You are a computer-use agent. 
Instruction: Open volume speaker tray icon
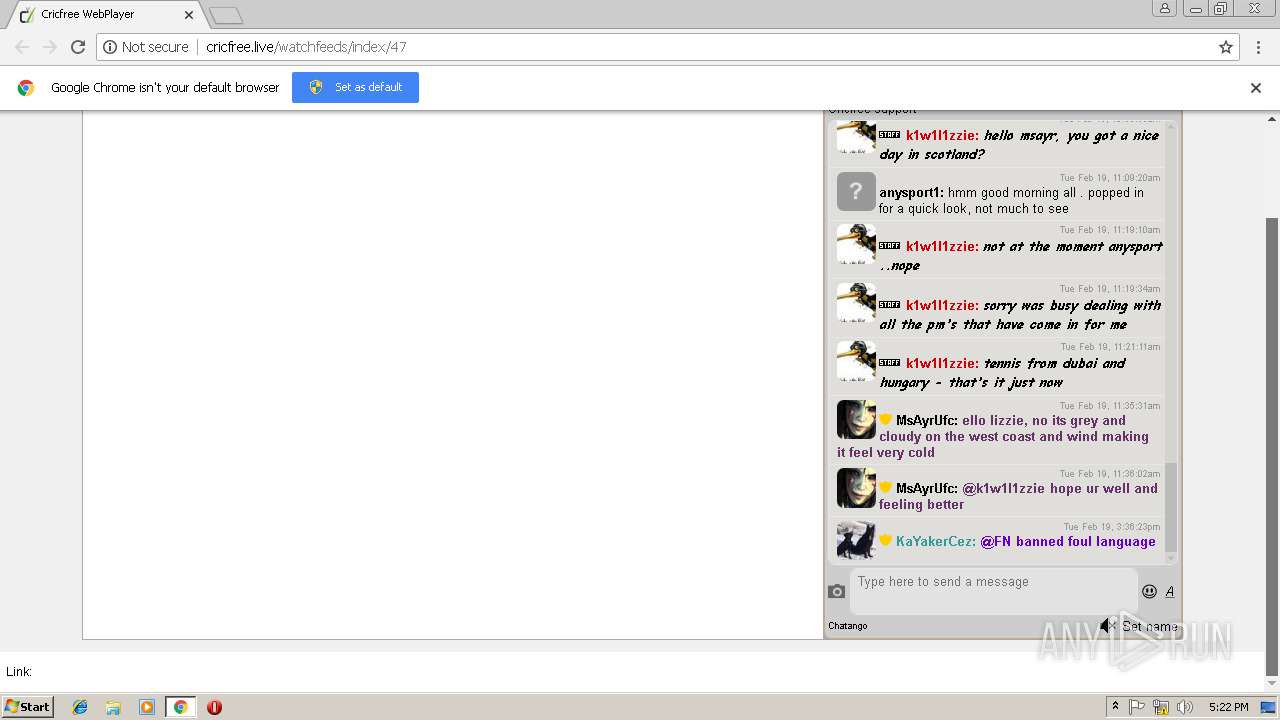click(1185, 707)
